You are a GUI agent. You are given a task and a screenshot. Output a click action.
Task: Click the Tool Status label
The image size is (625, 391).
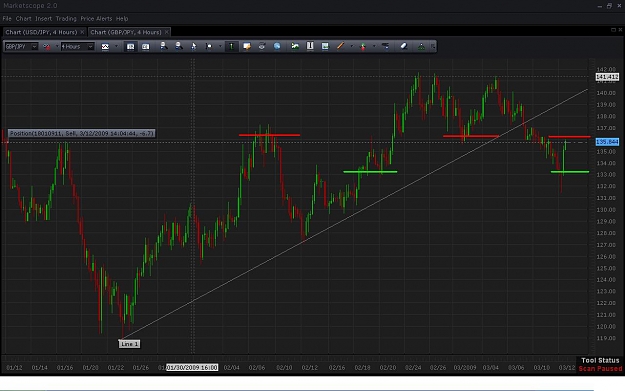(x=600, y=360)
